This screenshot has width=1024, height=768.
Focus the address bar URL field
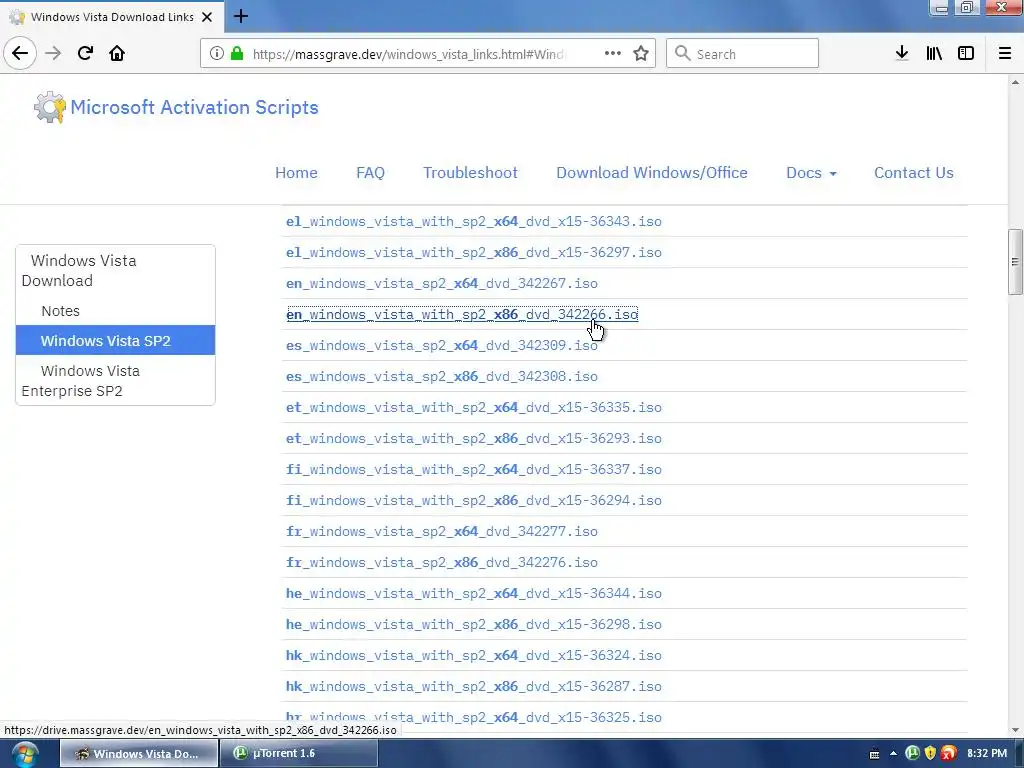point(408,54)
